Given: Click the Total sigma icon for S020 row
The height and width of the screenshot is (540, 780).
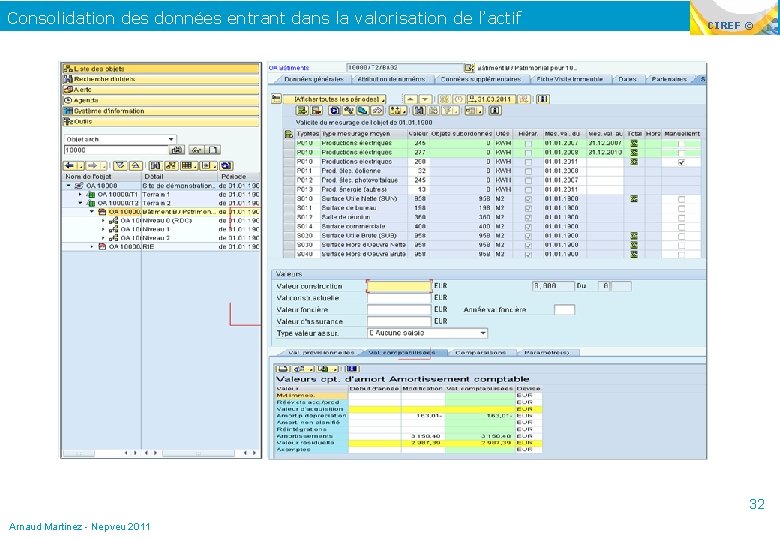Looking at the screenshot, I should (634, 236).
